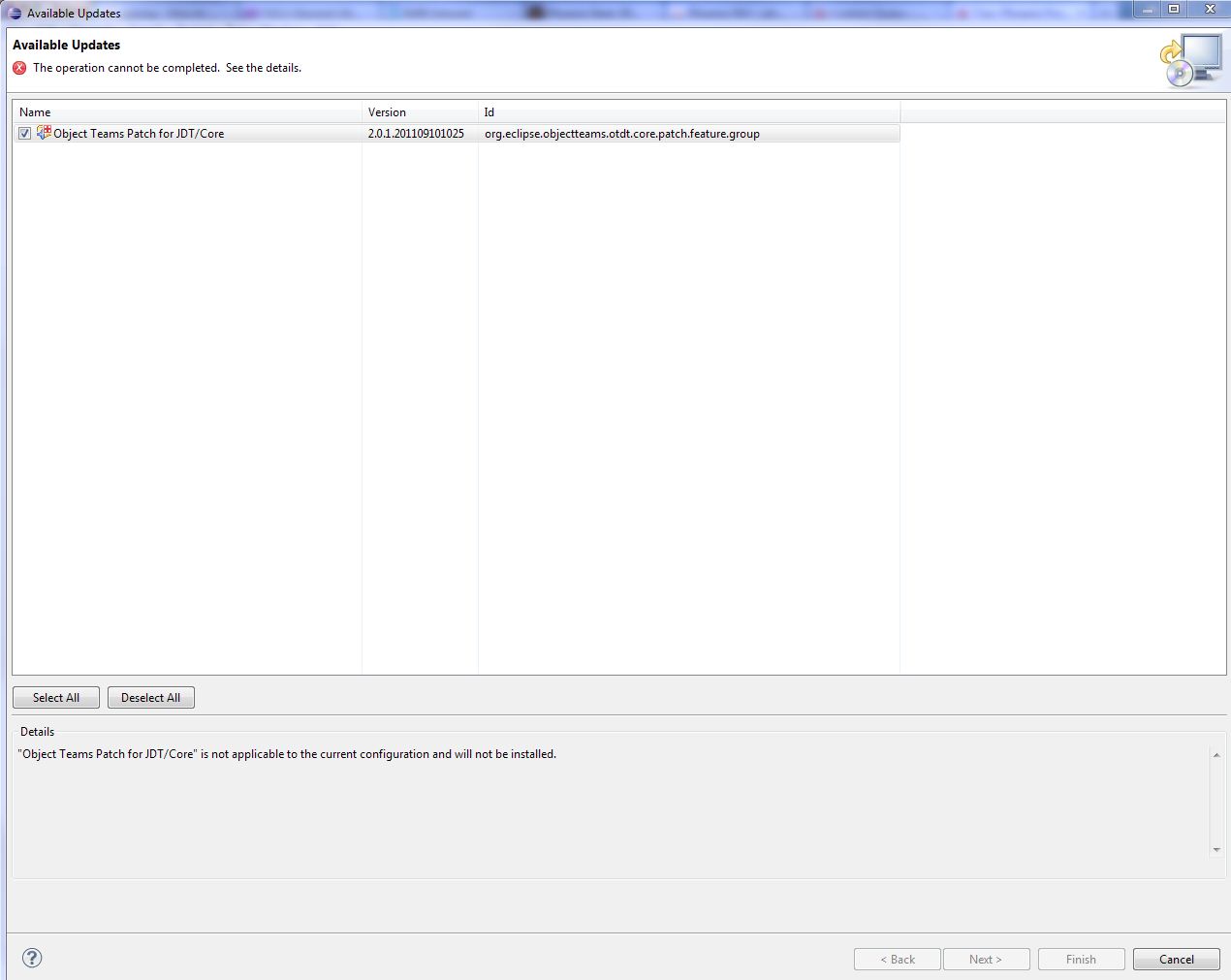Click the red error icon beside the message
Image resolution: width=1231 pixels, height=980 pixels.
point(19,68)
